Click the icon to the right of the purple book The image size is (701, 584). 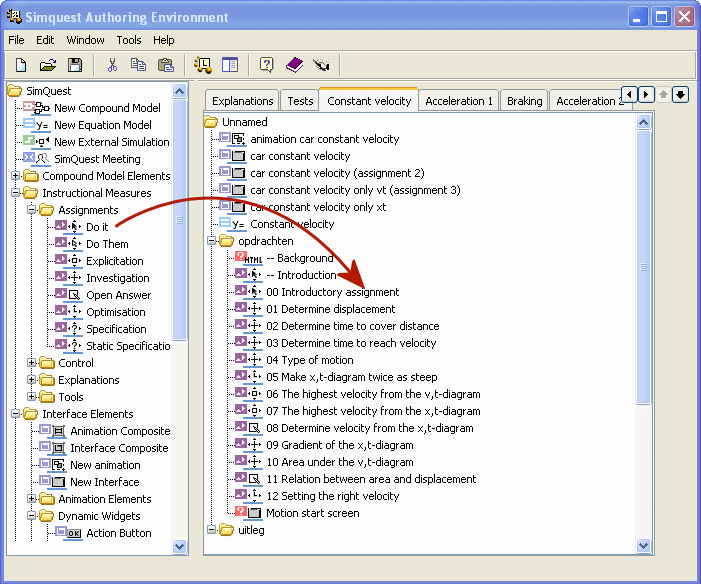(x=321, y=65)
